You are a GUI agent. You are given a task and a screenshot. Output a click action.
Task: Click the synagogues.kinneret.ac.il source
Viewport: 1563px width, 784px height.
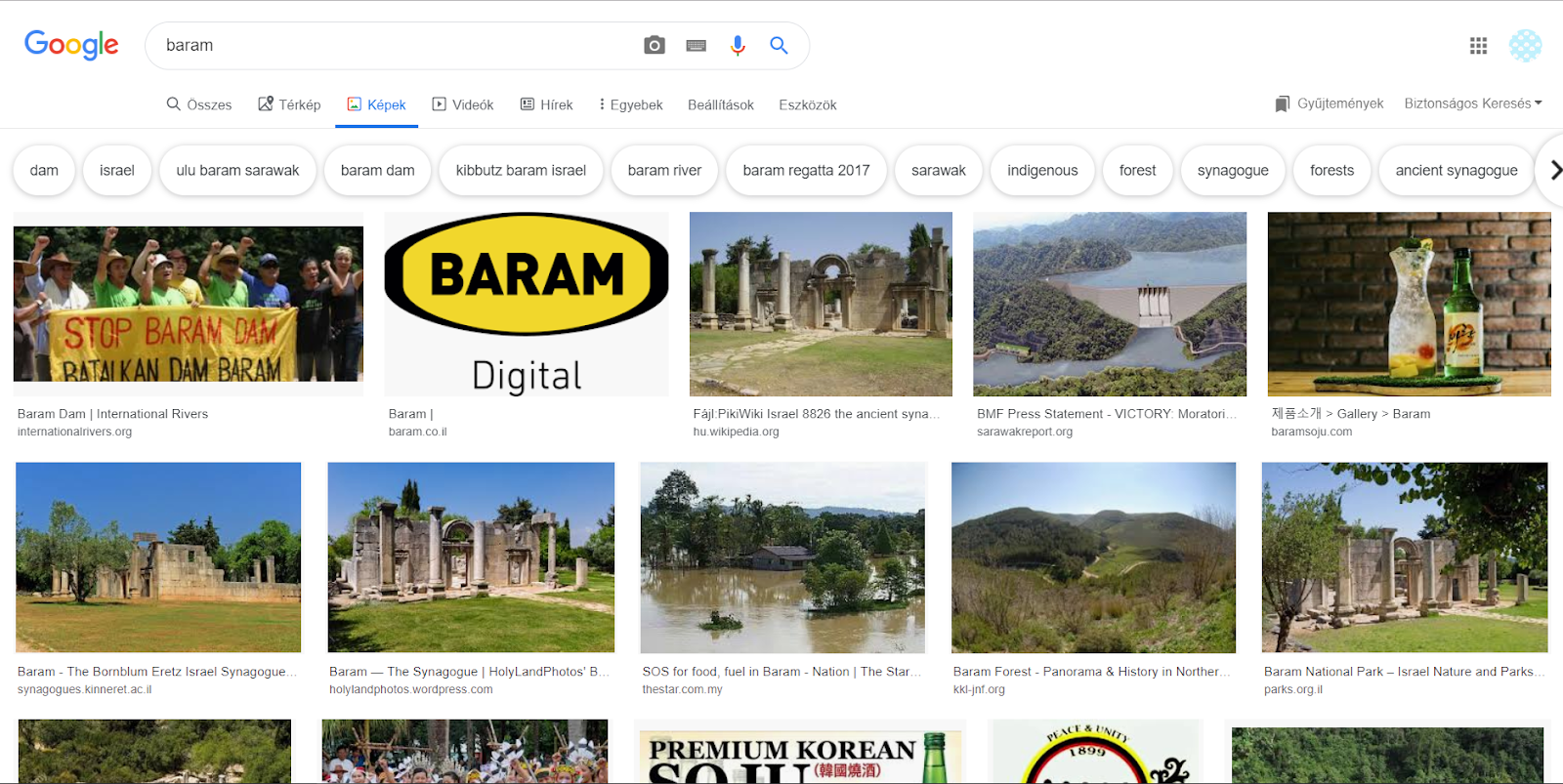click(x=84, y=689)
